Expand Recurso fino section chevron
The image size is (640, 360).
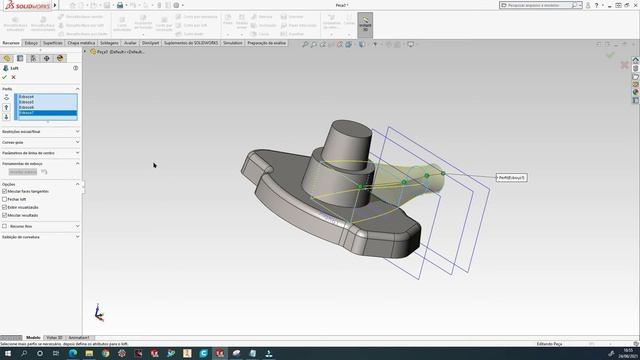pos(78,226)
